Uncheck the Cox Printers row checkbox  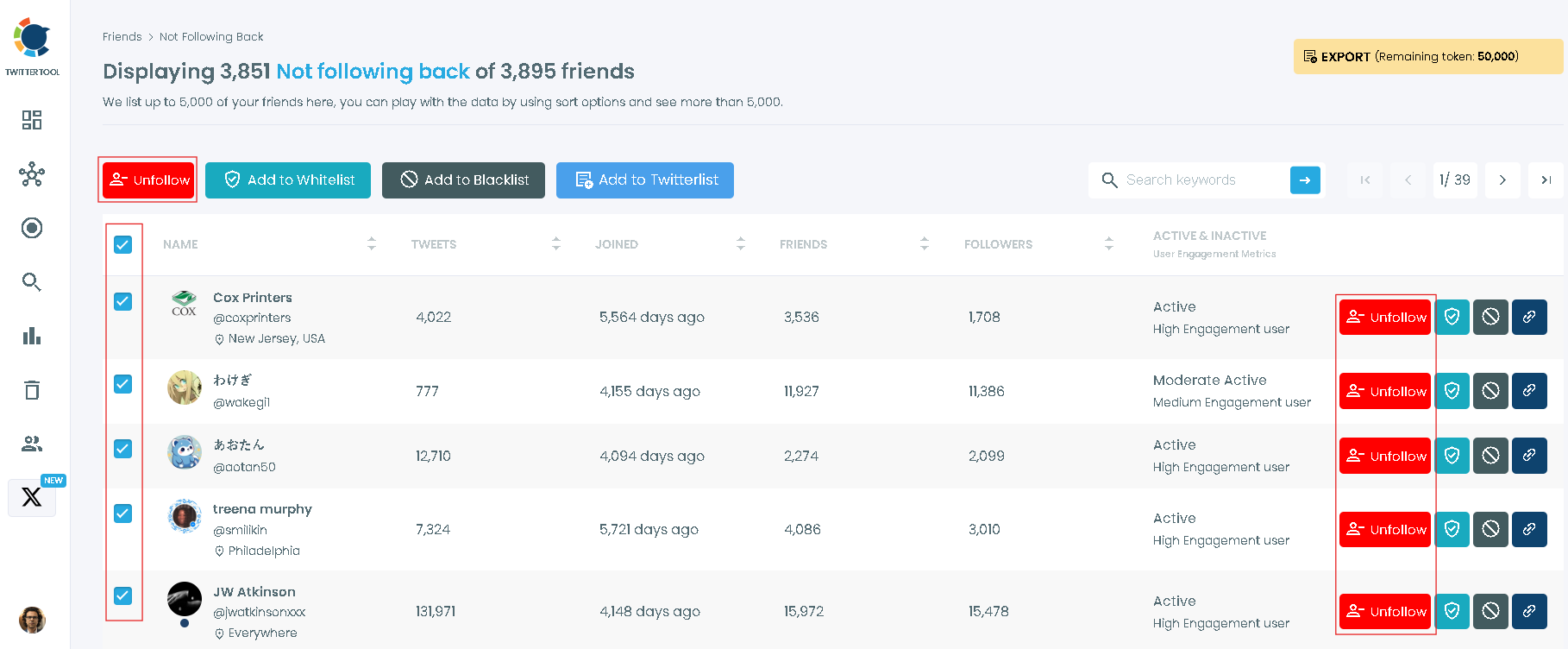pos(123,301)
